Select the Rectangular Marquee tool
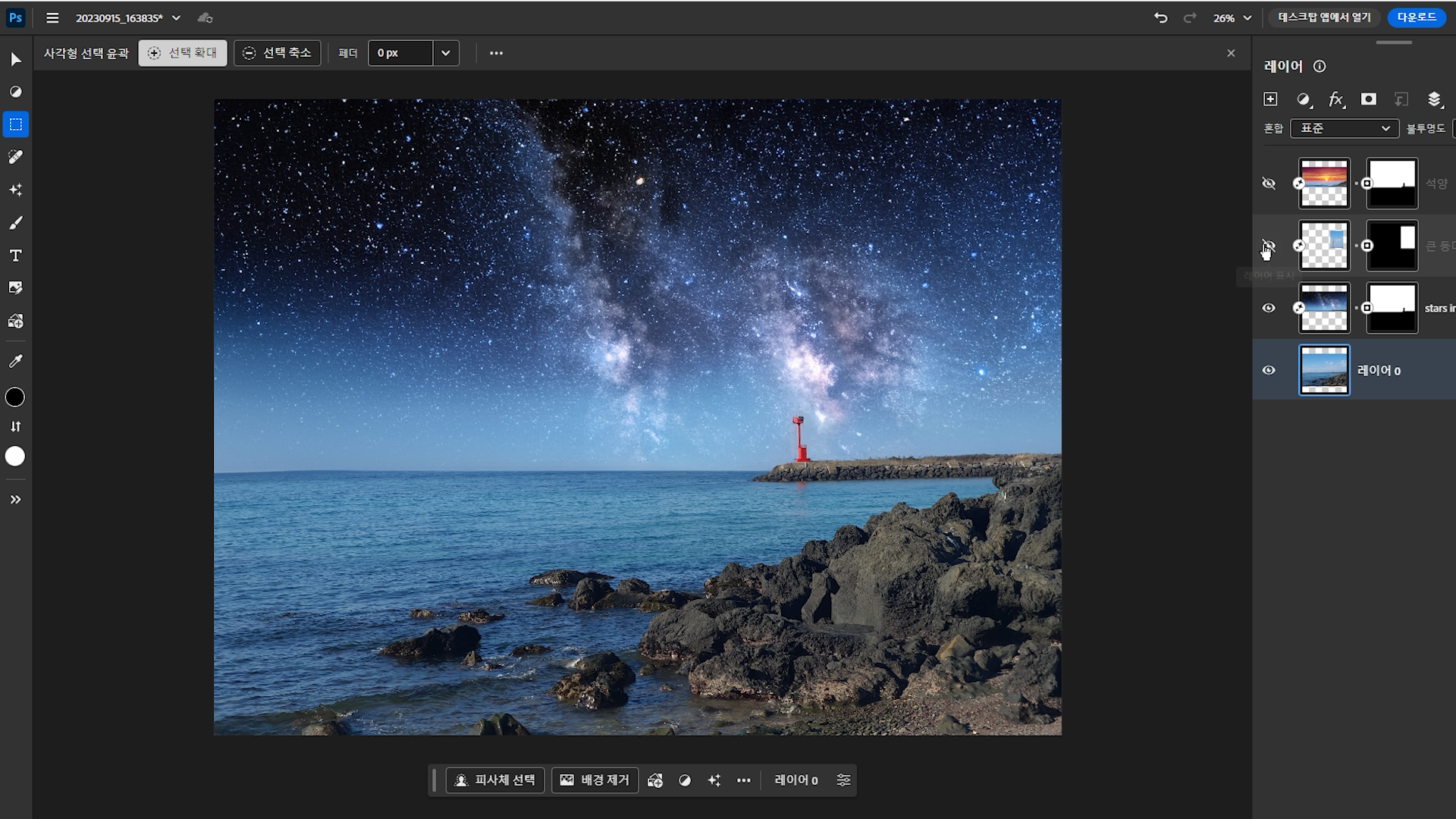 16,124
